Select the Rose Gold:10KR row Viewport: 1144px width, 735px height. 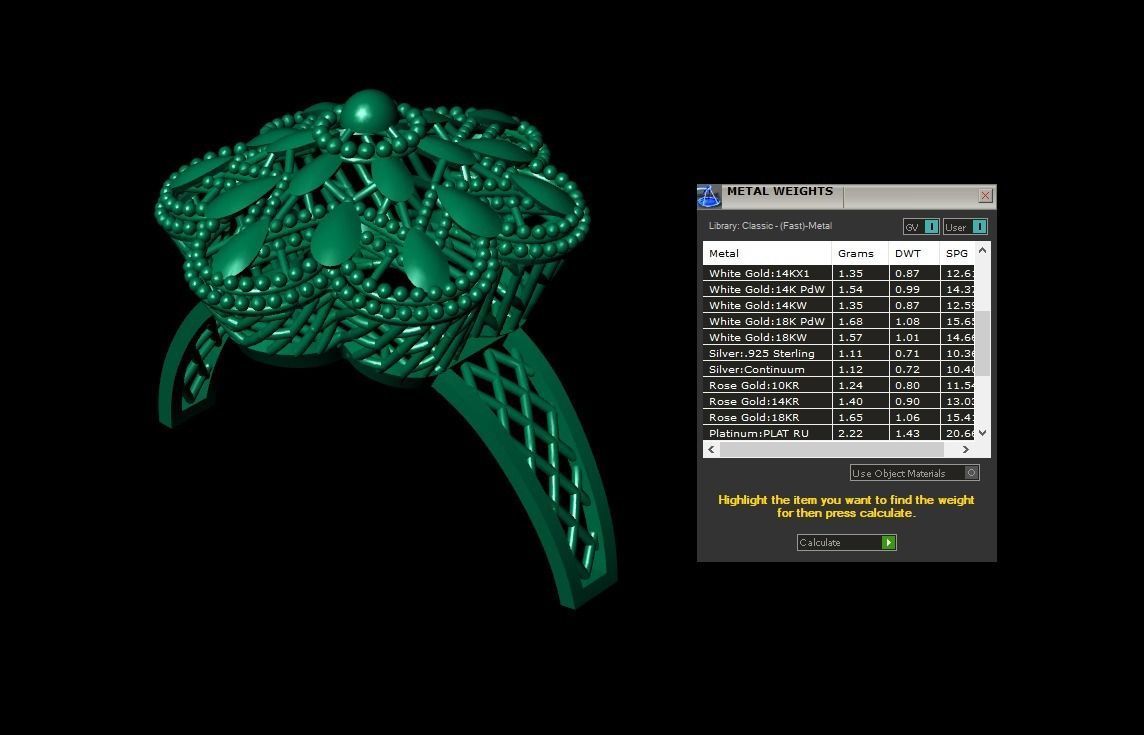click(838, 385)
